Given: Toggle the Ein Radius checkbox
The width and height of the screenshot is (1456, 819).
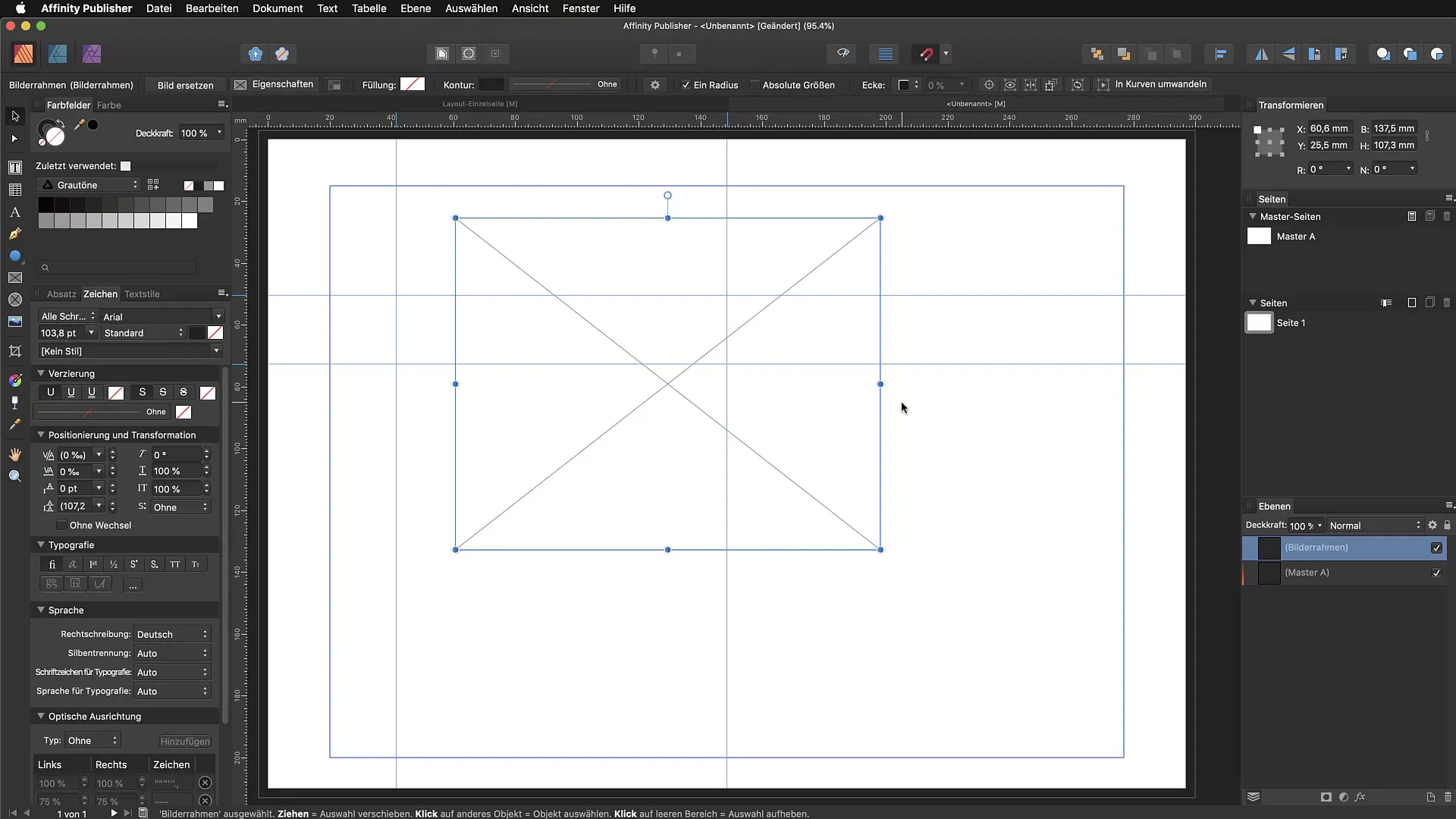Looking at the screenshot, I should click(x=686, y=85).
